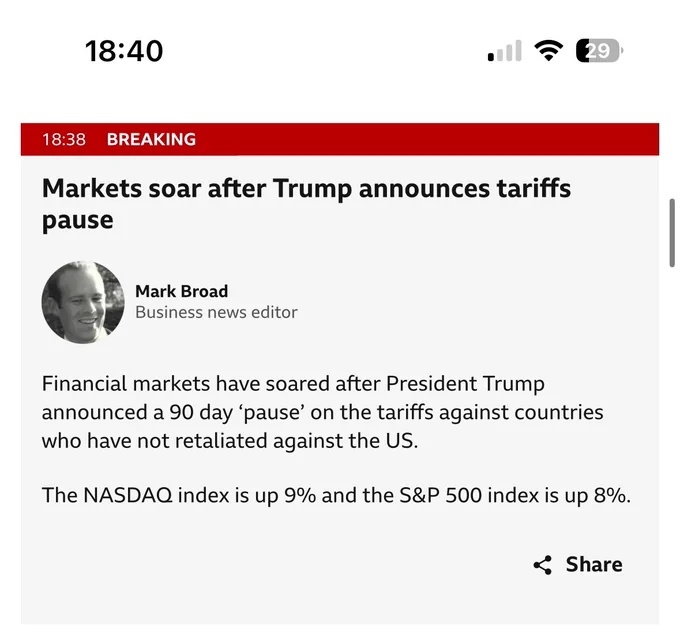Open Mark Broad's profile photo
This screenshot has height=643, width=680.
83,302
